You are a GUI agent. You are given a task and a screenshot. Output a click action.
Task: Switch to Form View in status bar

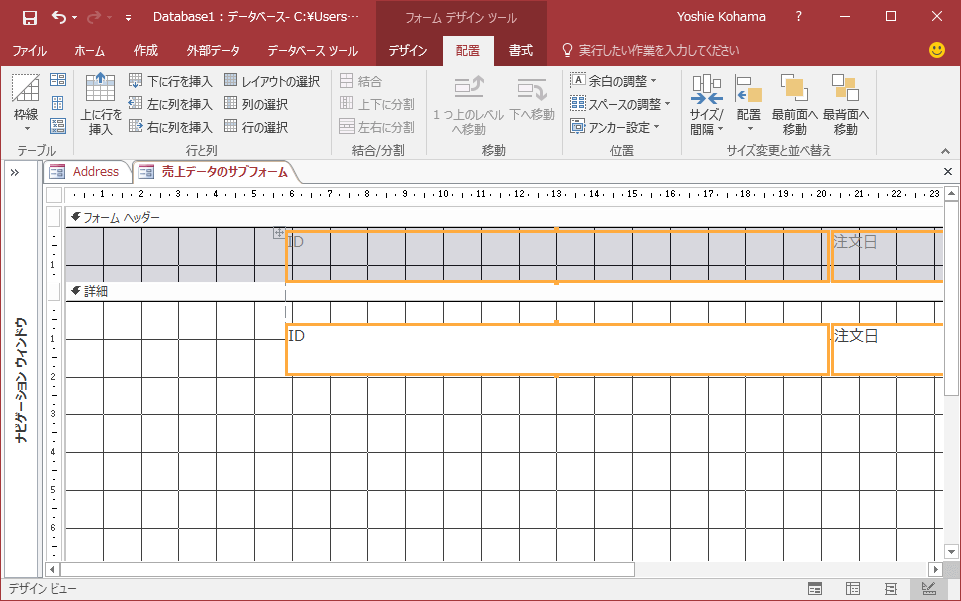[x=815, y=589]
